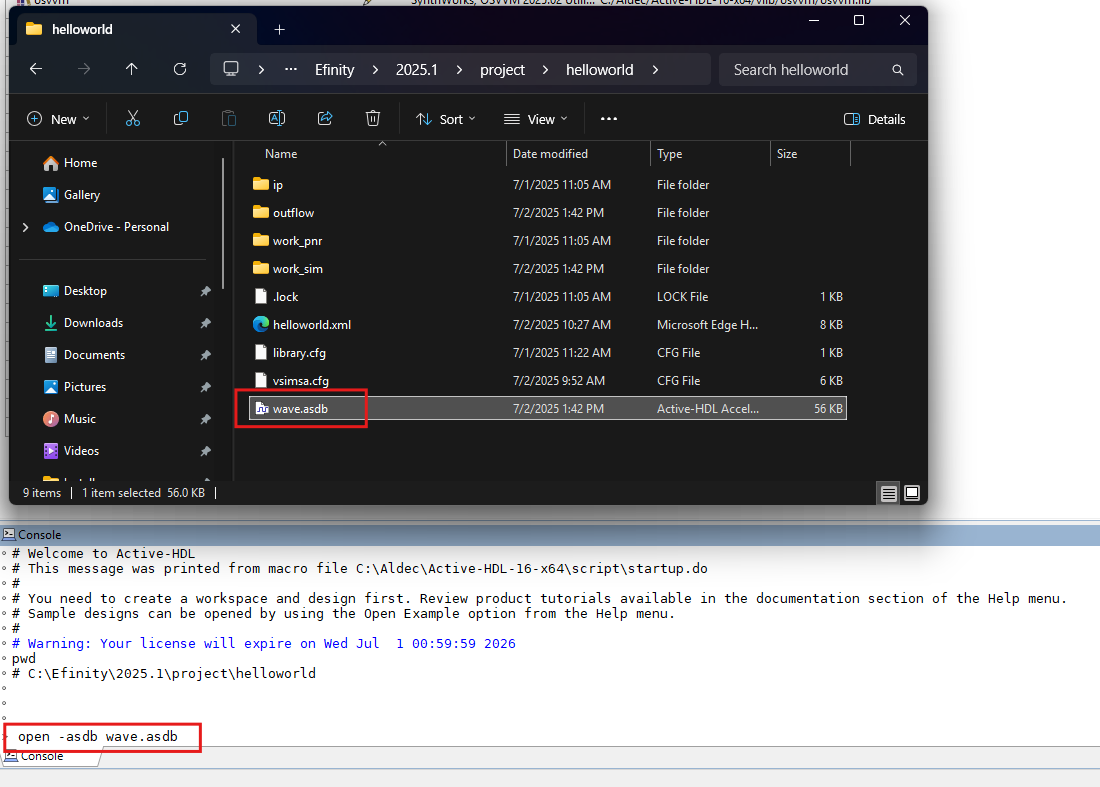
Task: Open the See more ellipsis menu
Action: [x=609, y=119]
